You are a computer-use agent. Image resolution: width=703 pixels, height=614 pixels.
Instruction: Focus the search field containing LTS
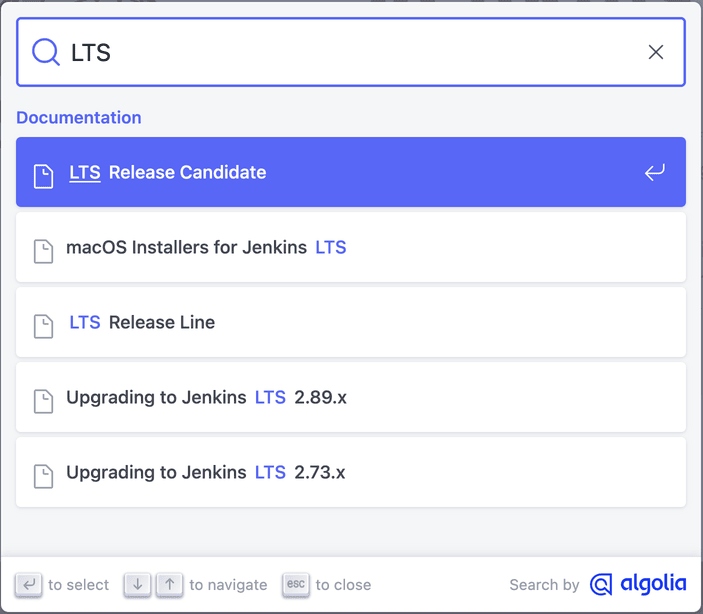pos(350,52)
